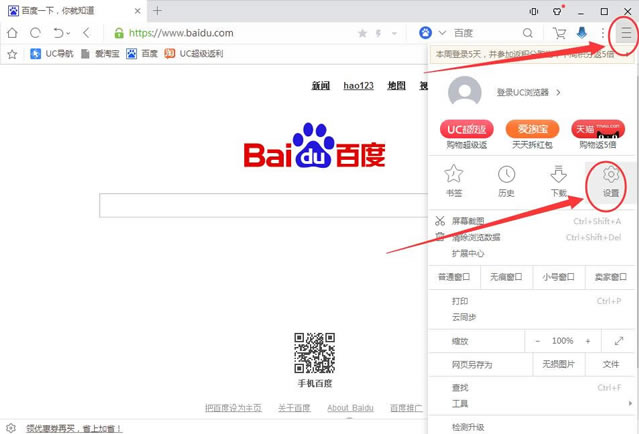Click the Baidu search input box
Image resolution: width=639 pixels, height=434 pixels.
[263, 205]
